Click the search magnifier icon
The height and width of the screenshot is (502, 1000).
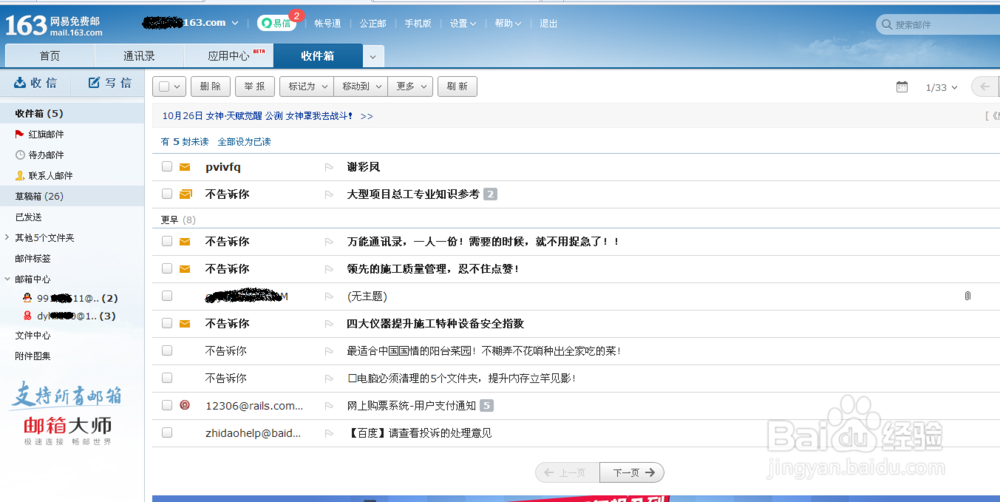coord(886,24)
